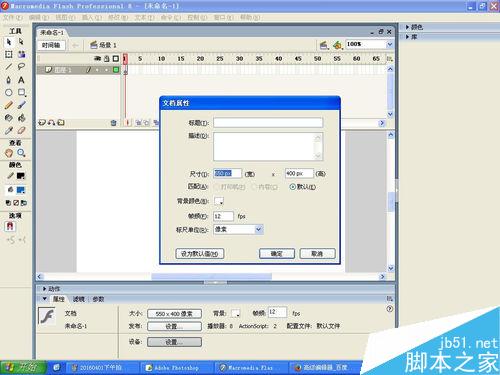
Task: Toggle all layers outline square icon
Action: point(116,59)
